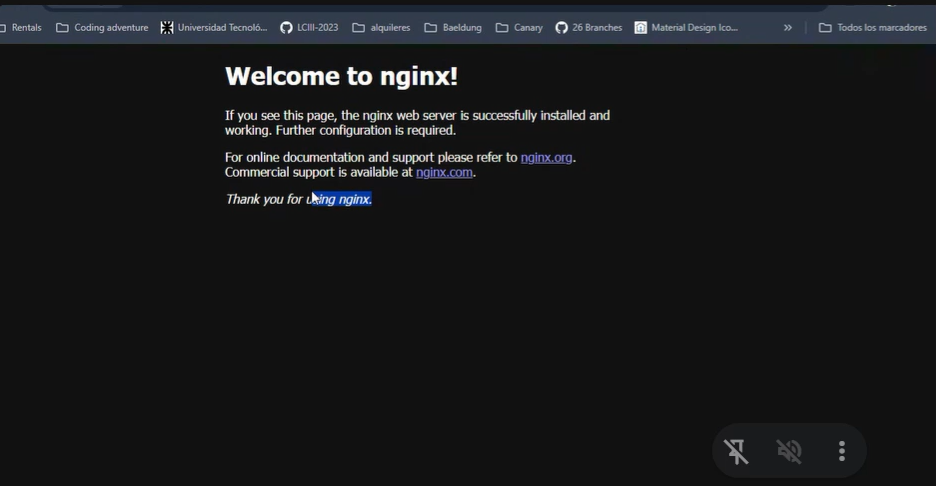Open the Coding adventure bookmark folder
This screenshot has width=936, height=486.
coord(102,27)
